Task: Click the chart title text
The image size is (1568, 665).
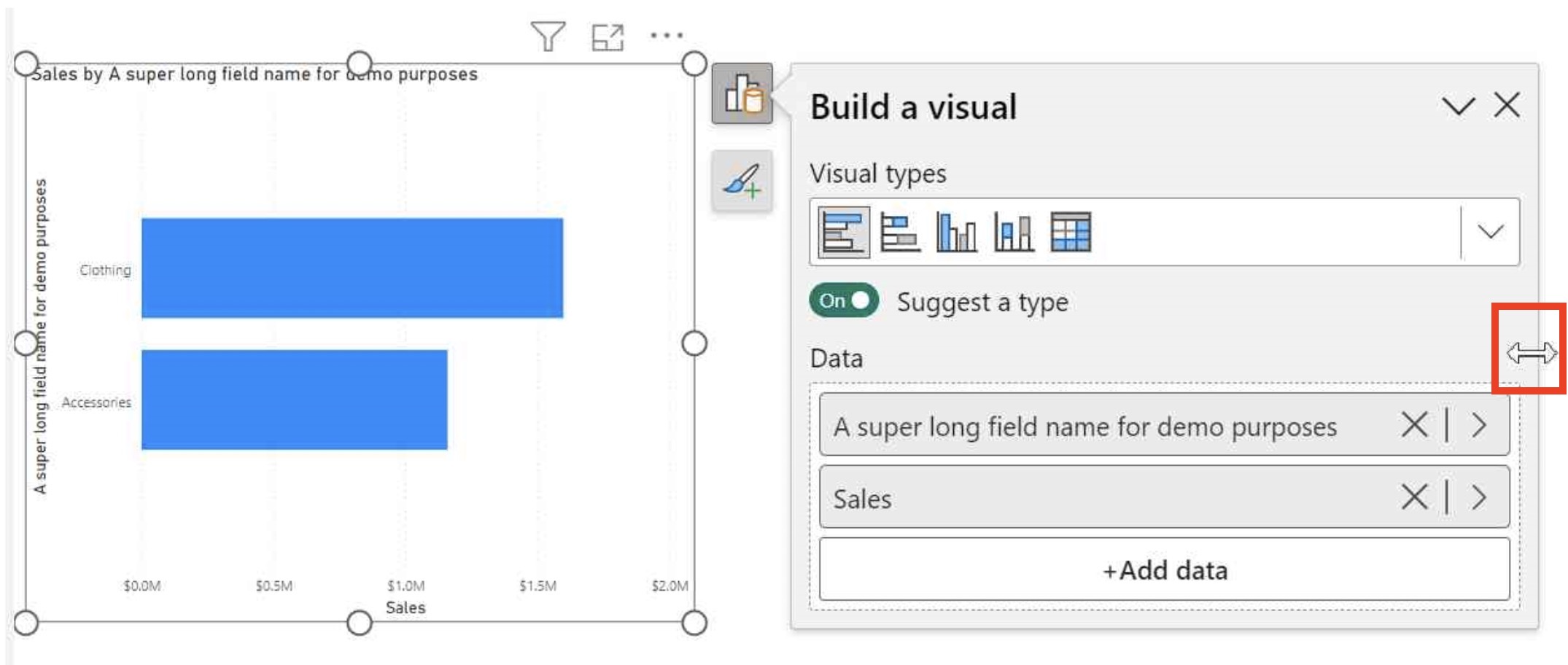Action: point(255,74)
